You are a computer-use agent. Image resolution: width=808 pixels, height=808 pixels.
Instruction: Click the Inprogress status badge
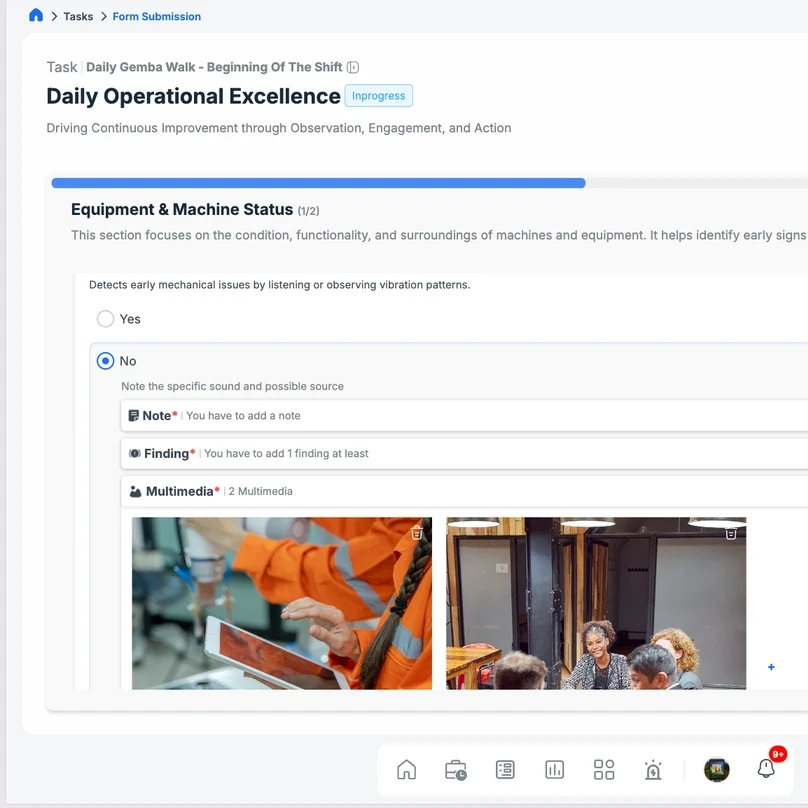[x=379, y=96]
